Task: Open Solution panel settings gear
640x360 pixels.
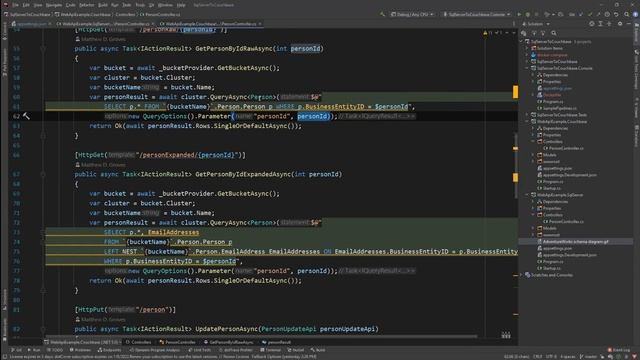Action: tap(620, 24)
